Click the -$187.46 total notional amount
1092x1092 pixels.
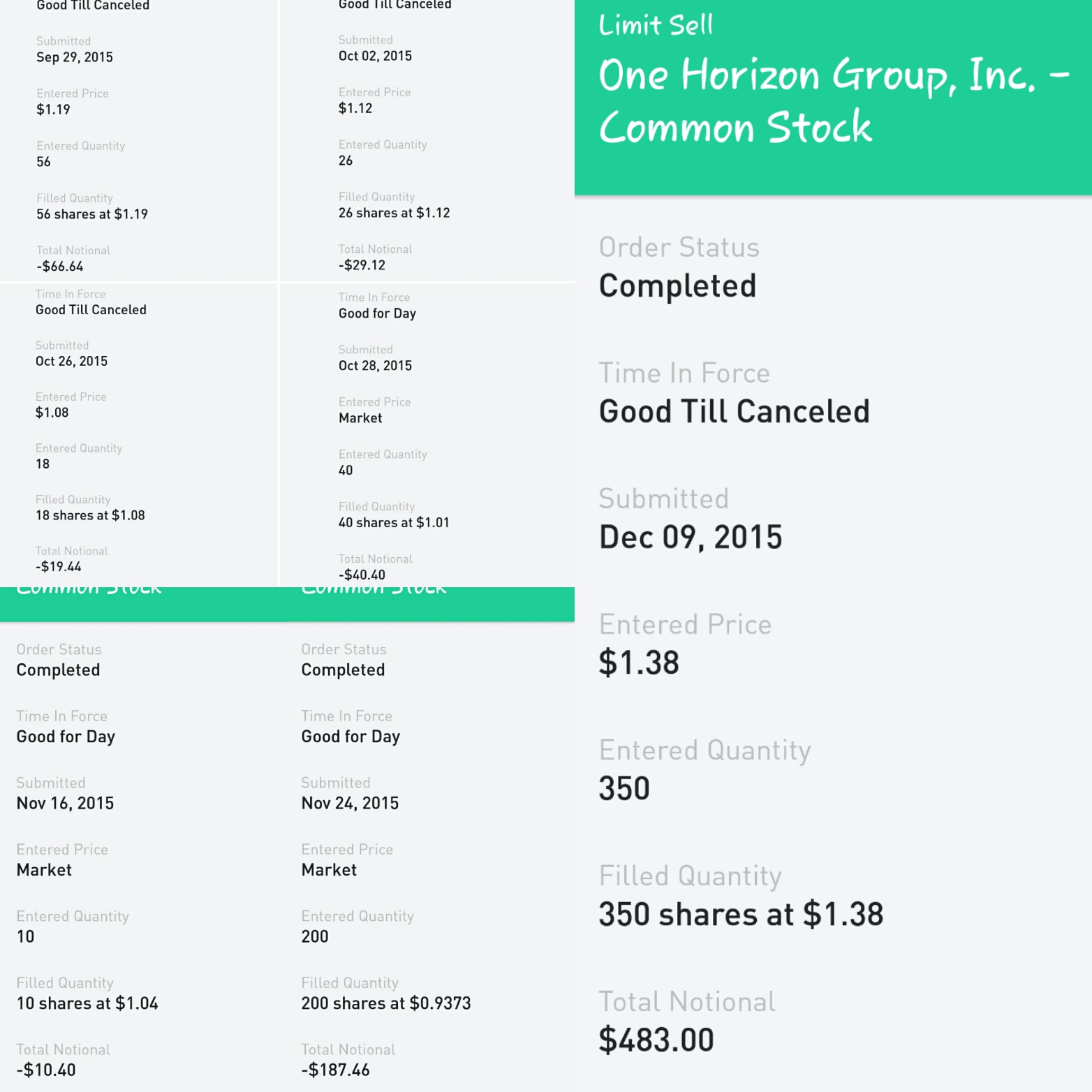click(335, 1070)
